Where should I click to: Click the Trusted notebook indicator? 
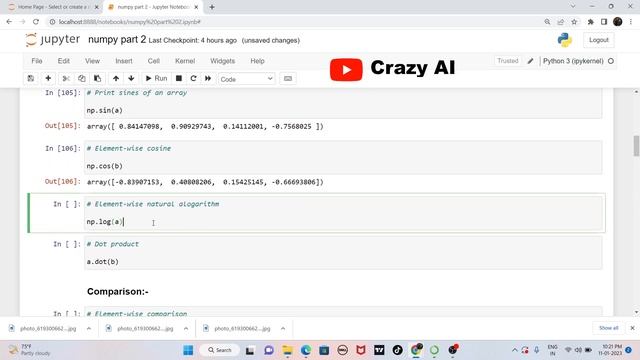pos(507,61)
